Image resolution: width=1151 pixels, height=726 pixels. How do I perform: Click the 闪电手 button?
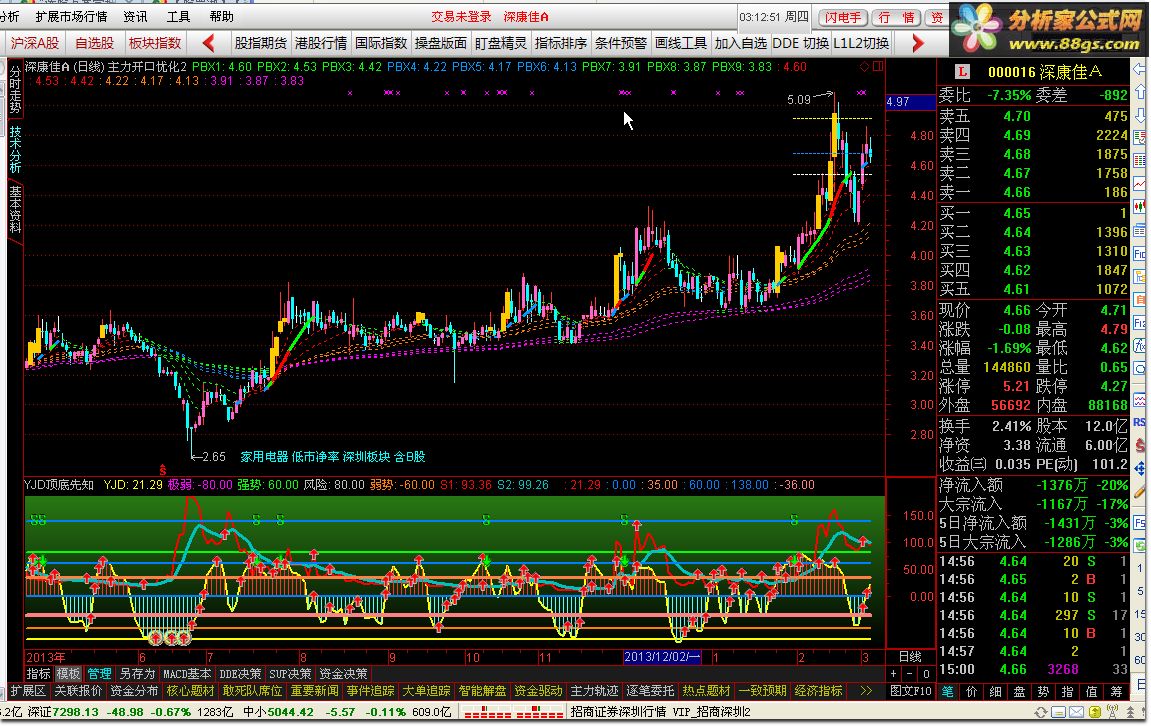point(843,18)
